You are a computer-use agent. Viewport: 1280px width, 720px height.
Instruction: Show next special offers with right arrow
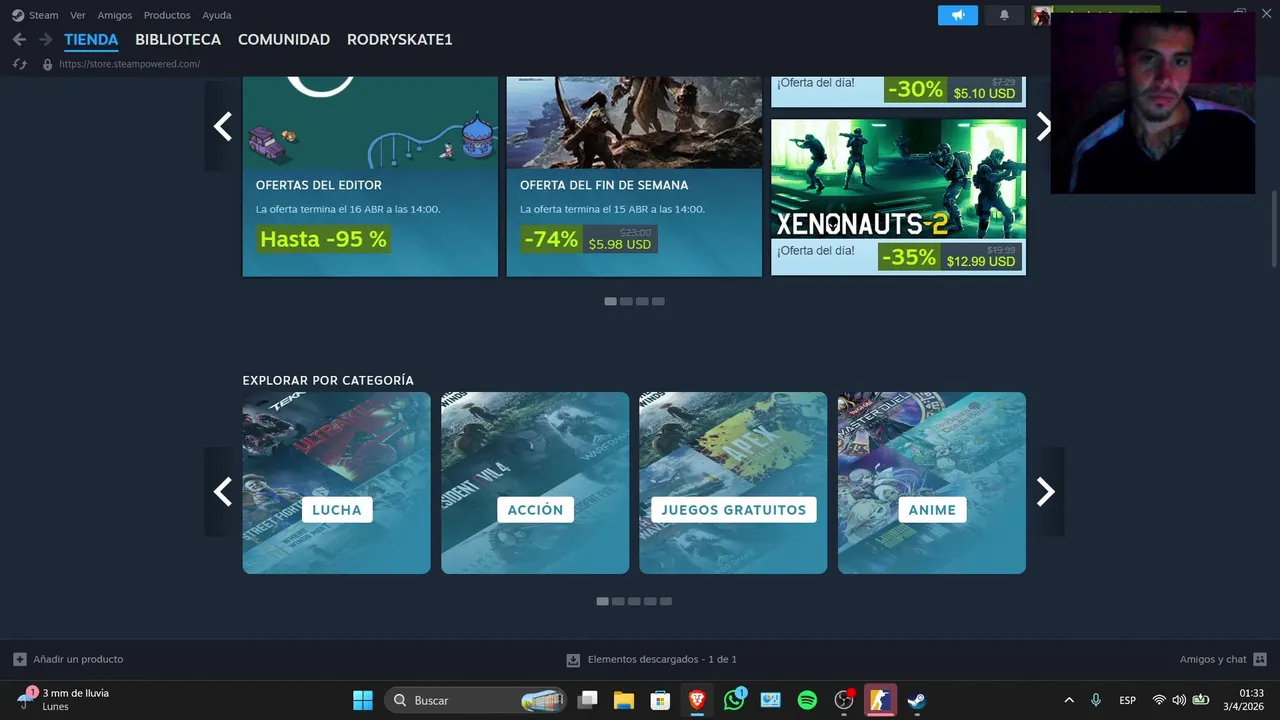click(x=1044, y=126)
